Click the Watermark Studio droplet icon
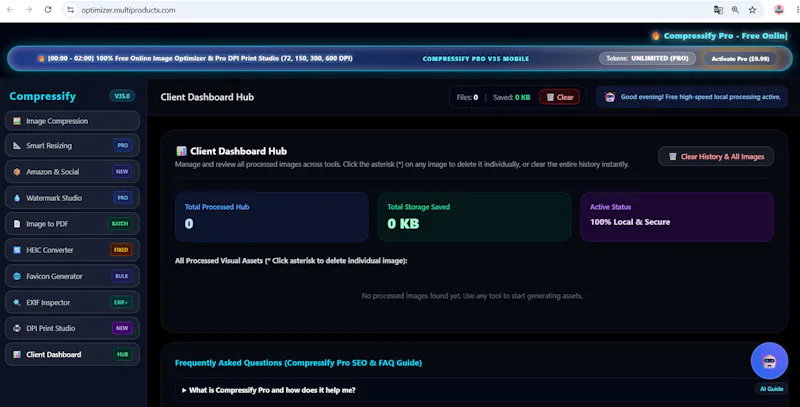The width and height of the screenshot is (800, 407). click(x=17, y=198)
